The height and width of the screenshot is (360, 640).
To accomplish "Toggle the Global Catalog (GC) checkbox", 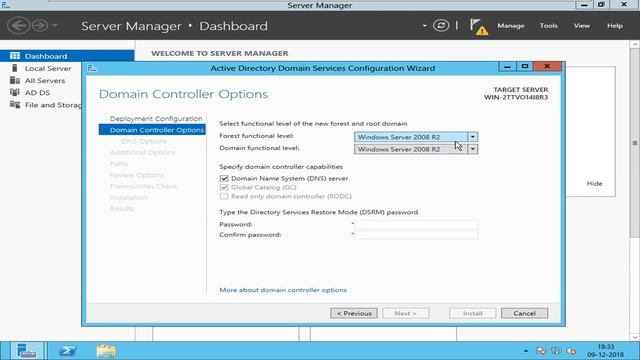I will click(224, 187).
